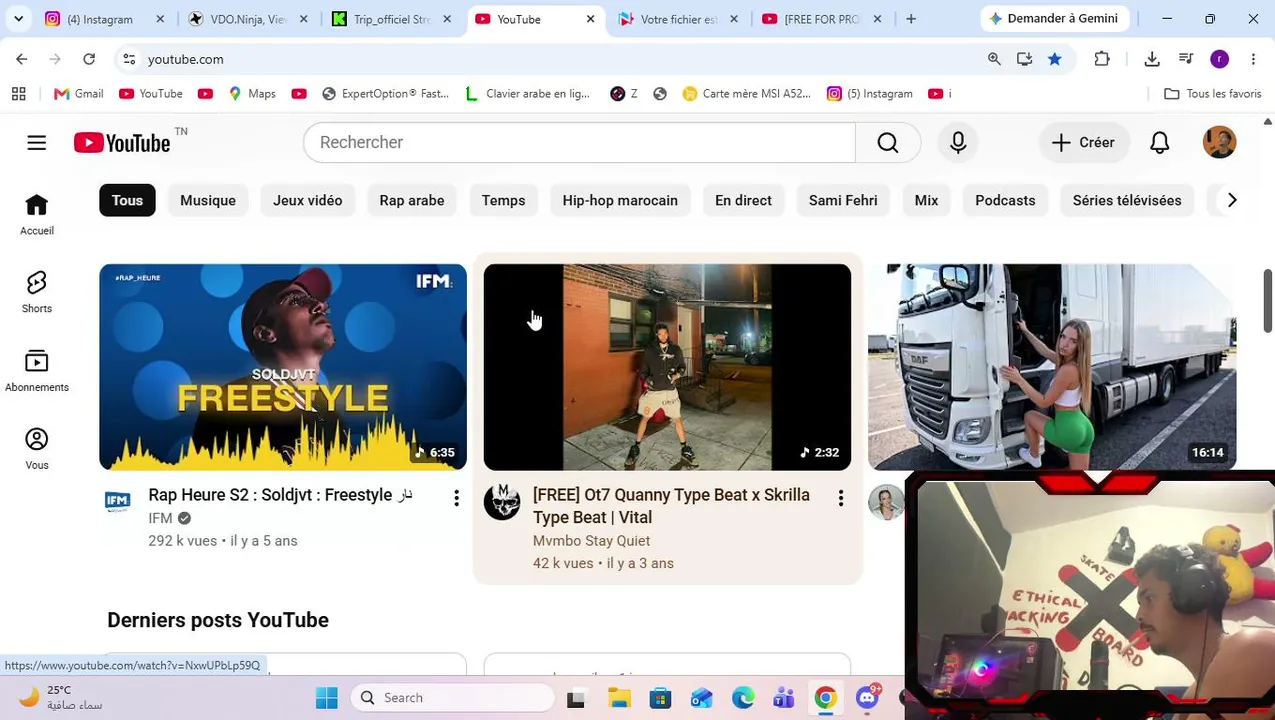Click the DAF truck video thumbnail

point(1052,367)
